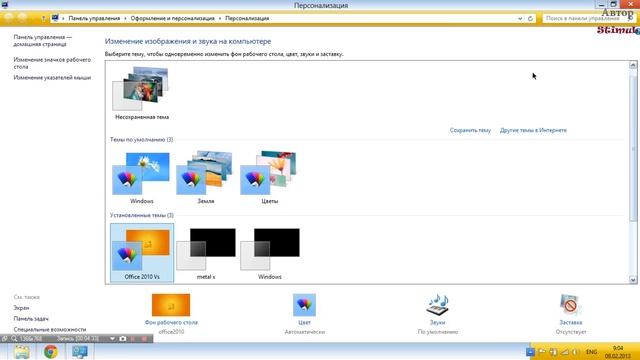
Task: Open the Цвет window color icon
Action: (304, 305)
